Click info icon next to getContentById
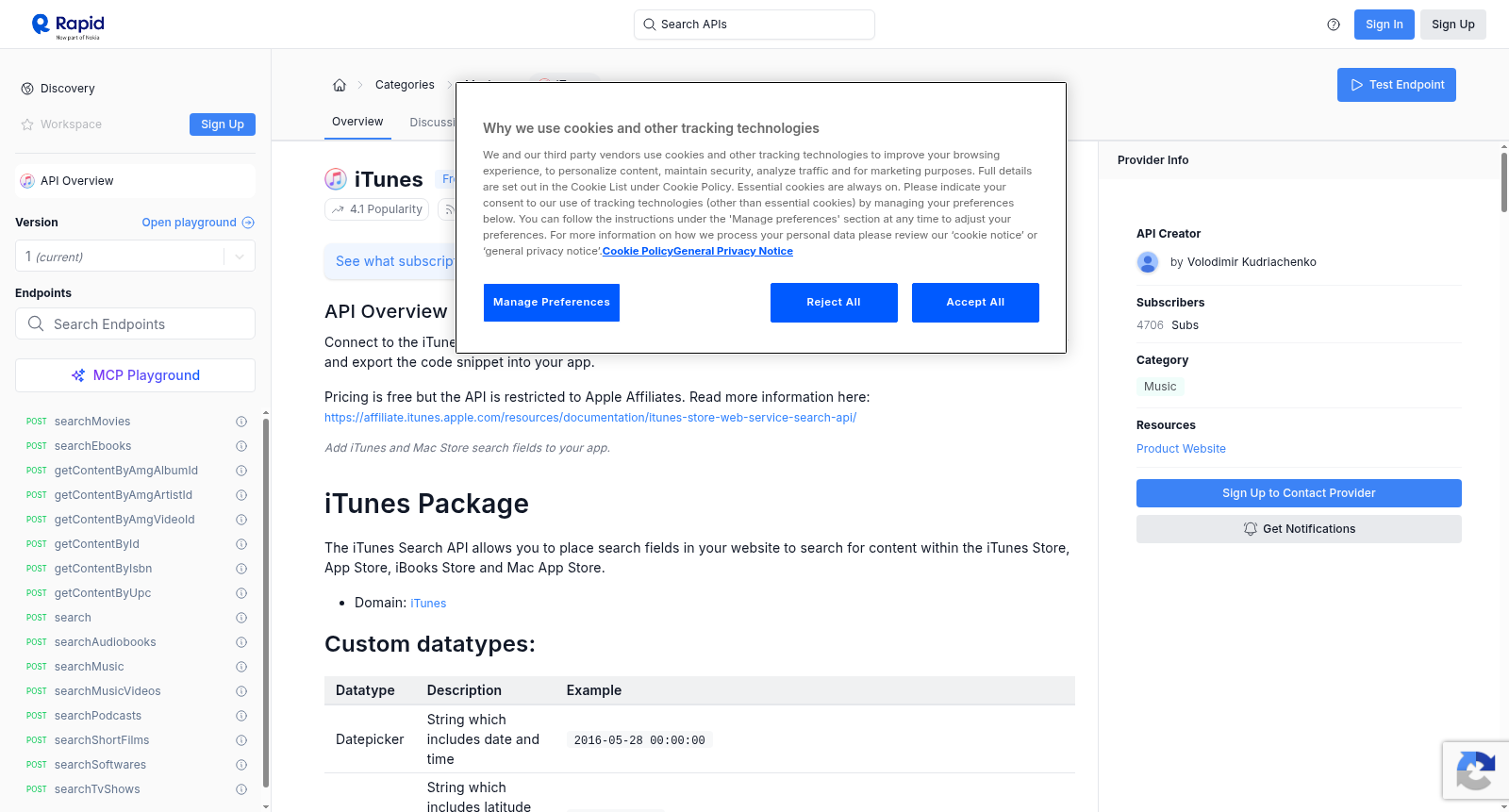This screenshot has height=812, width=1509. (x=241, y=544)
